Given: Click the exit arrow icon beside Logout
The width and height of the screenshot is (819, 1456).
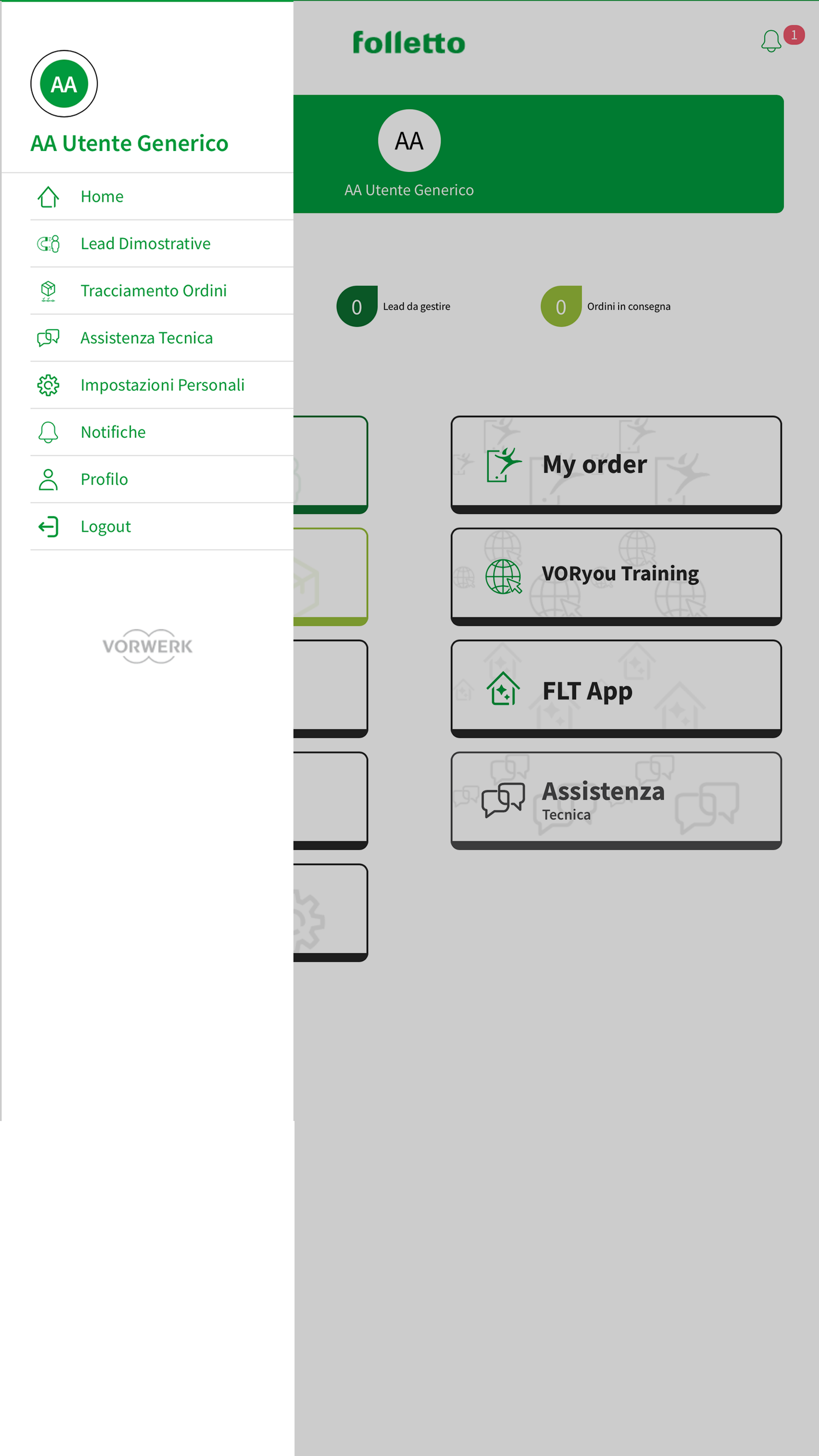Looking at the screenshot, I should tap(48, 526).
